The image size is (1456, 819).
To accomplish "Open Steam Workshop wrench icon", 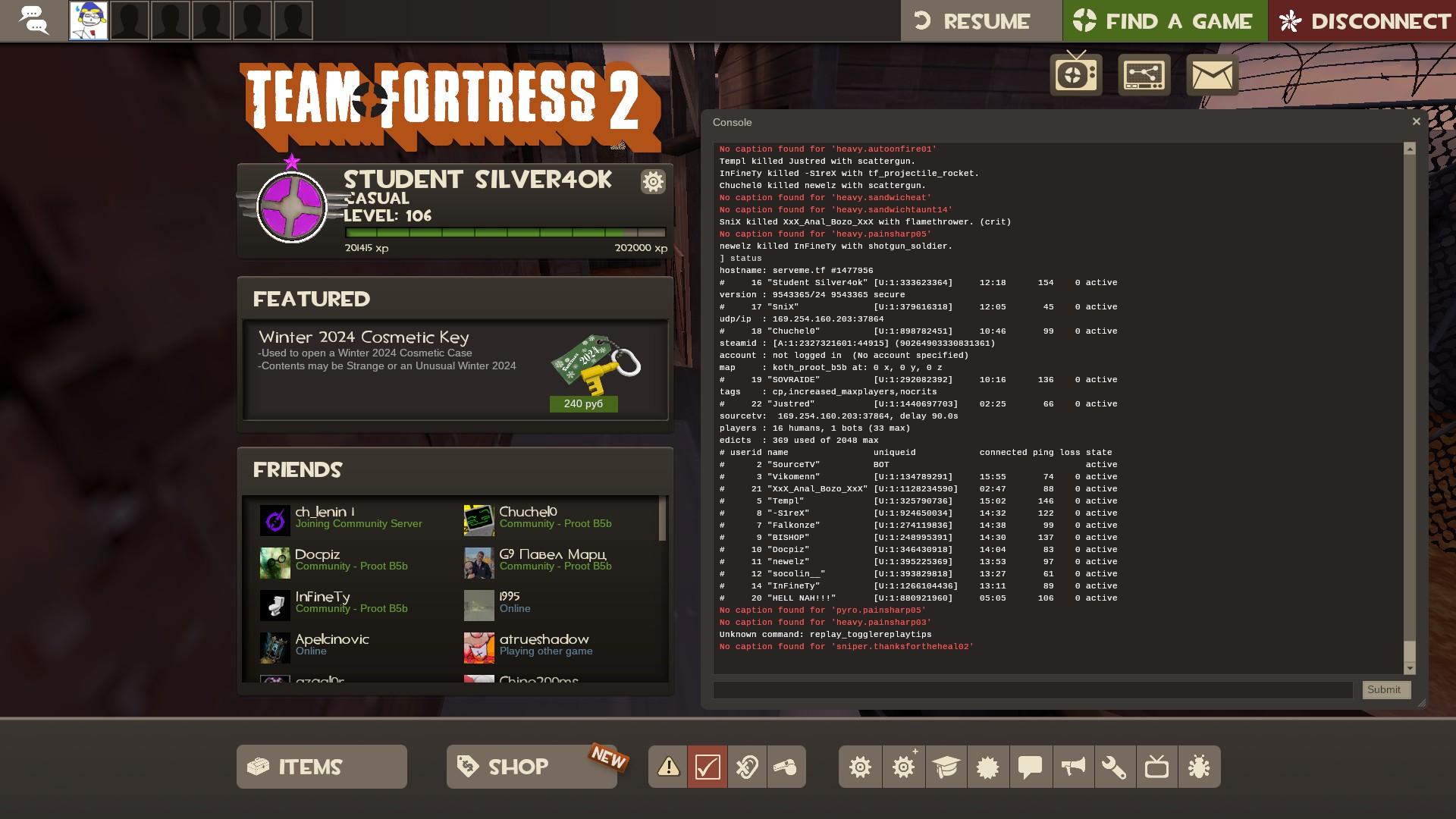I will 1114,767.
